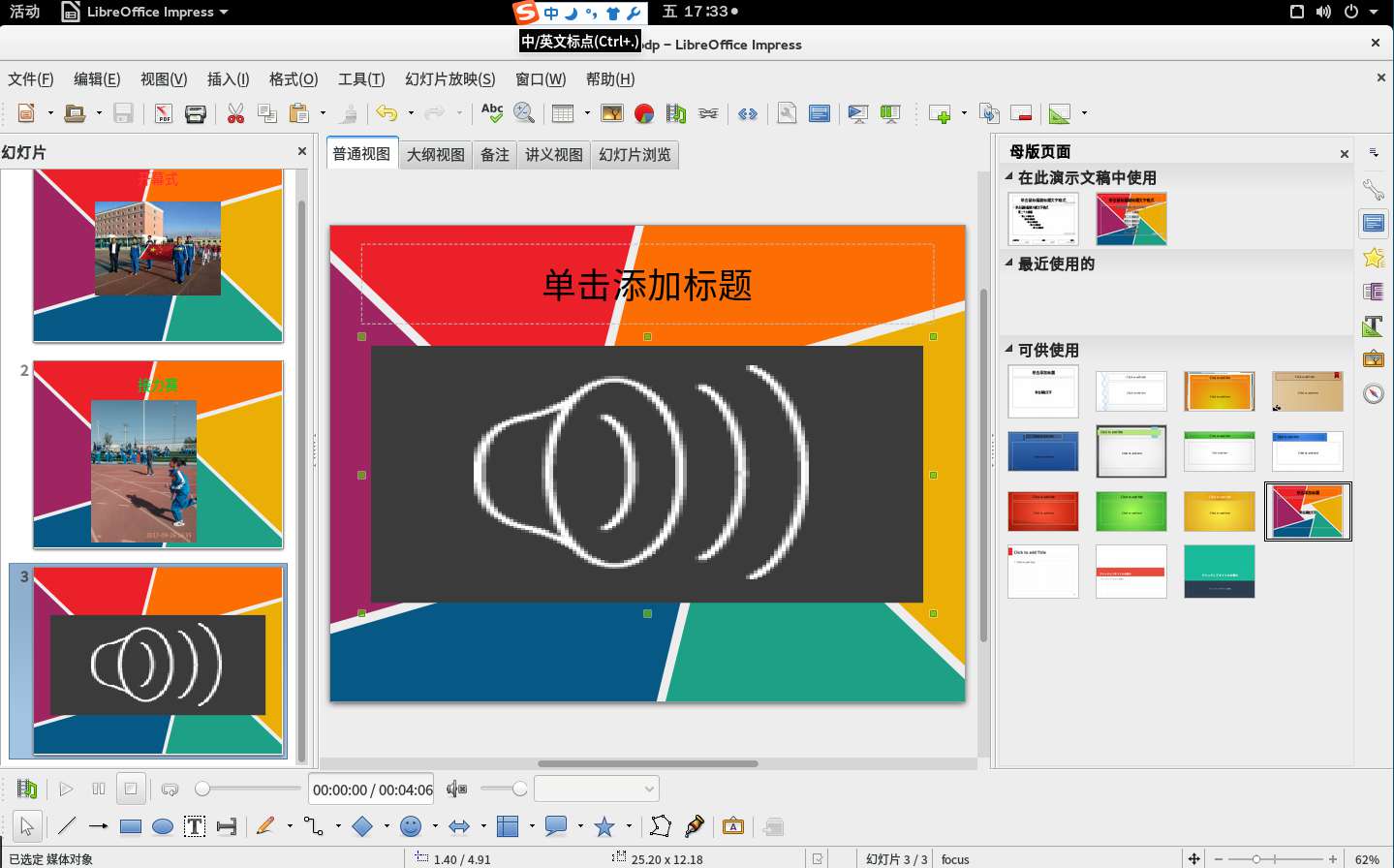Close the 母版页面 sidebar panel

click(x=1345, y=153)
